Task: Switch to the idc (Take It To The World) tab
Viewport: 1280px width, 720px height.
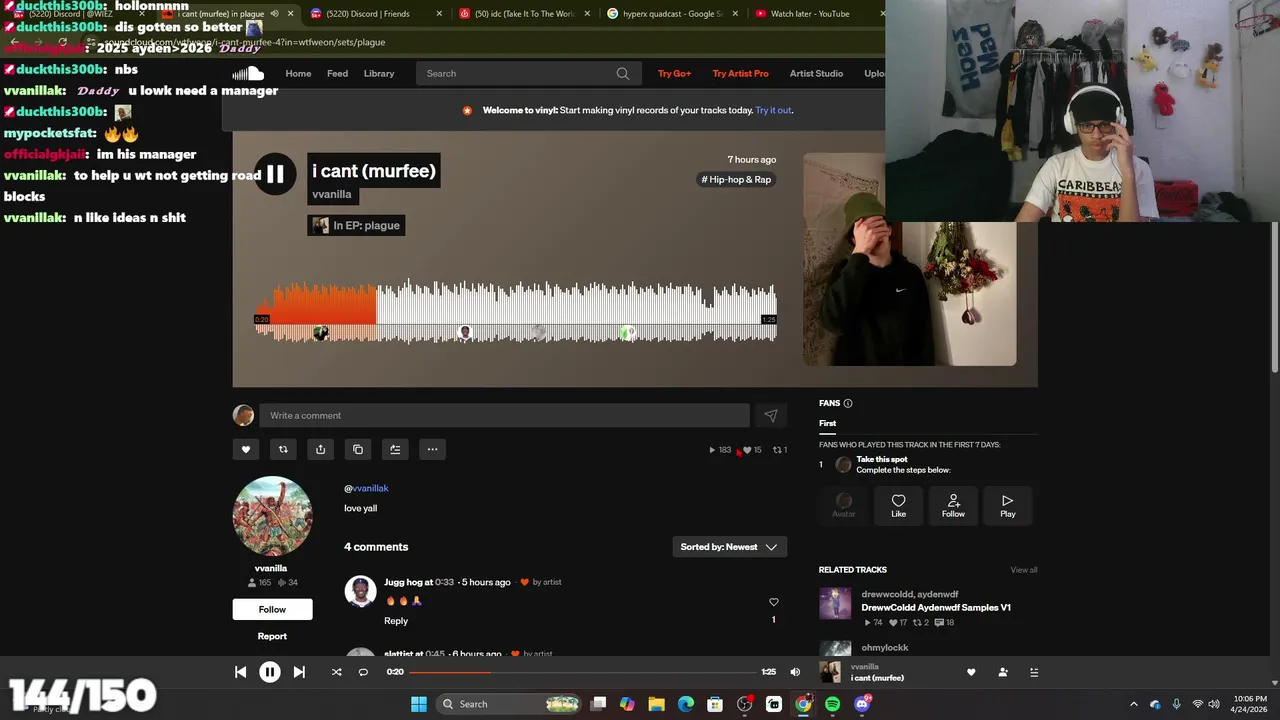Action: 523,14
